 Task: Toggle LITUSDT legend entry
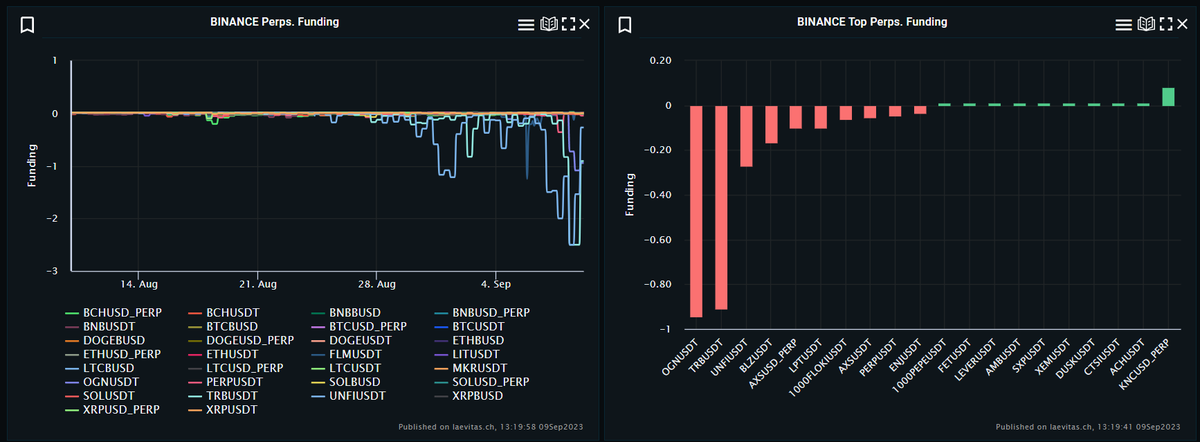coord(467,354)
